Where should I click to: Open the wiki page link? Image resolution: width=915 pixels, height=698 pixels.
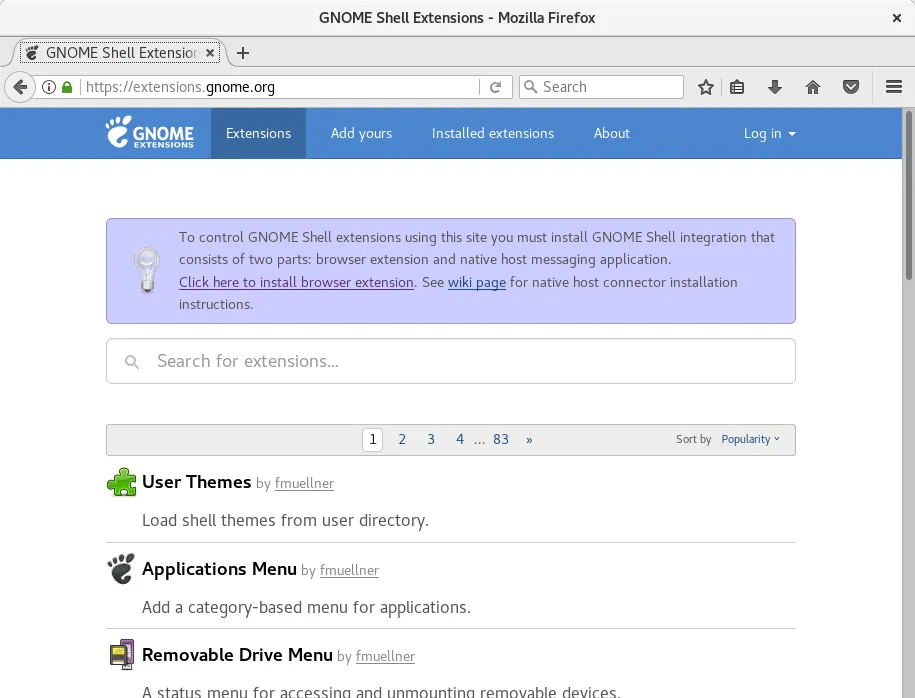click(x=477, y=282)
